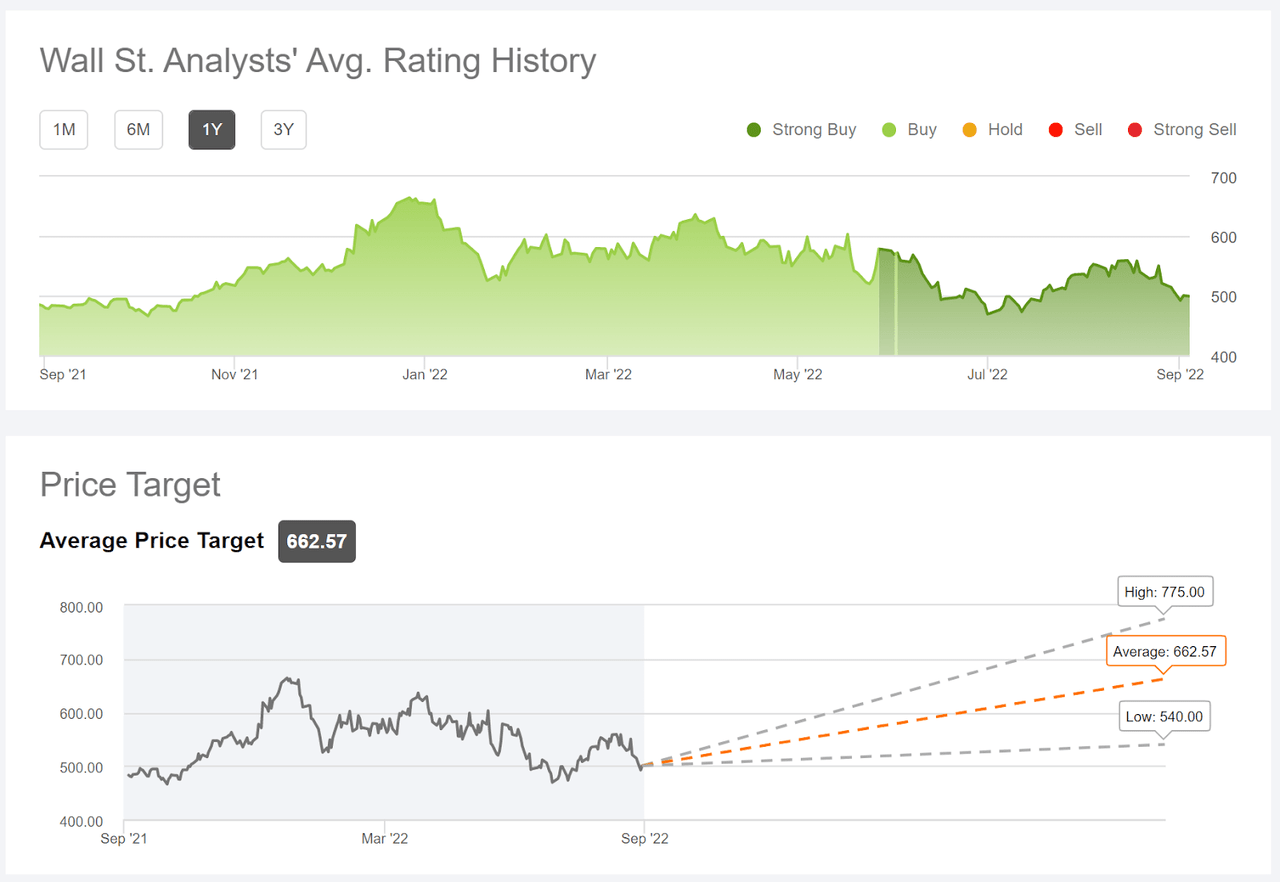Image resolution: width=1280 pixels, height=882 pixels.
Task: Click the 662.57 average price target badge
Action: [317, 542]
